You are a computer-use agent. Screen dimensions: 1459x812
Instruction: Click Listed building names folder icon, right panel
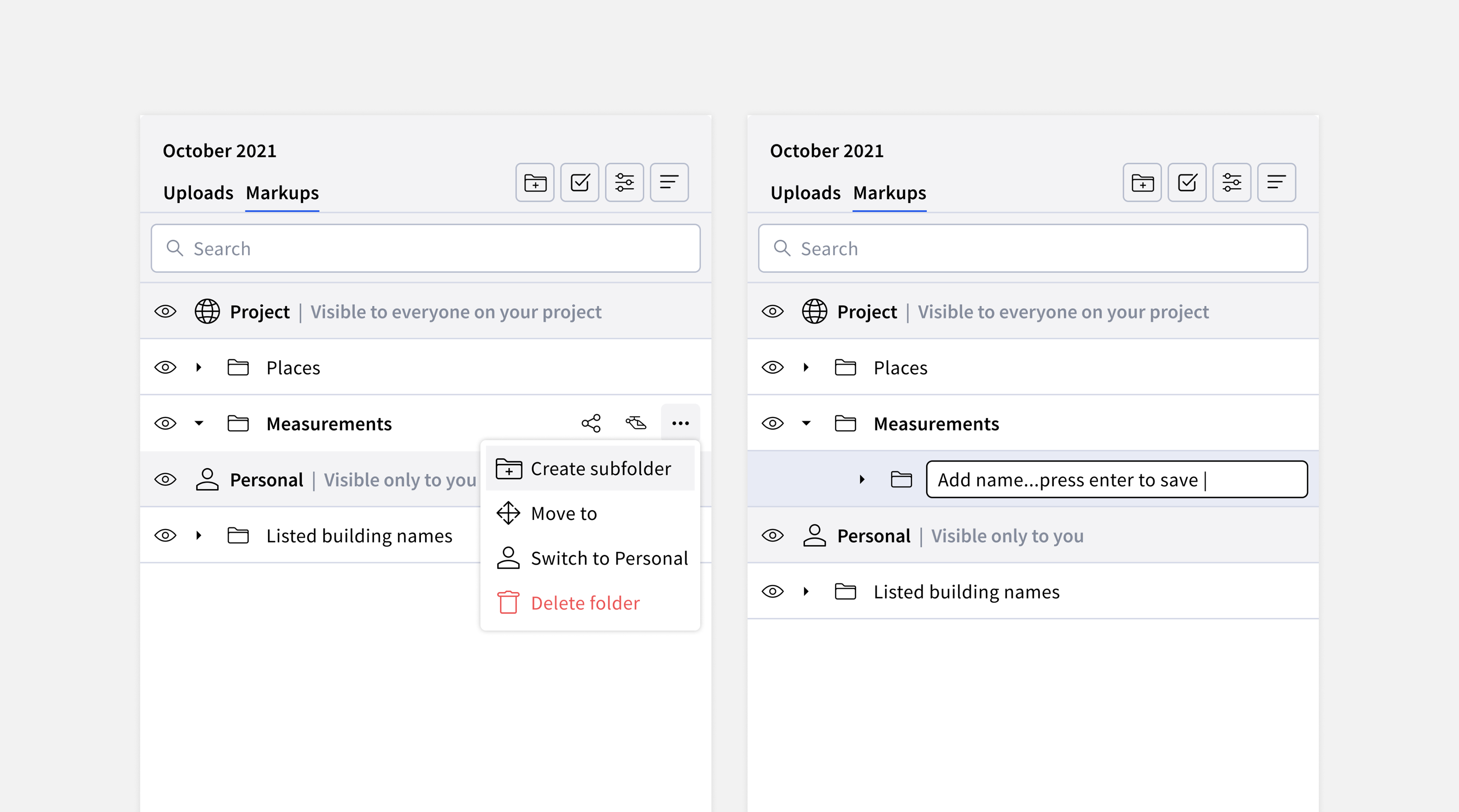pyautogui.click(x=845, y=592)
